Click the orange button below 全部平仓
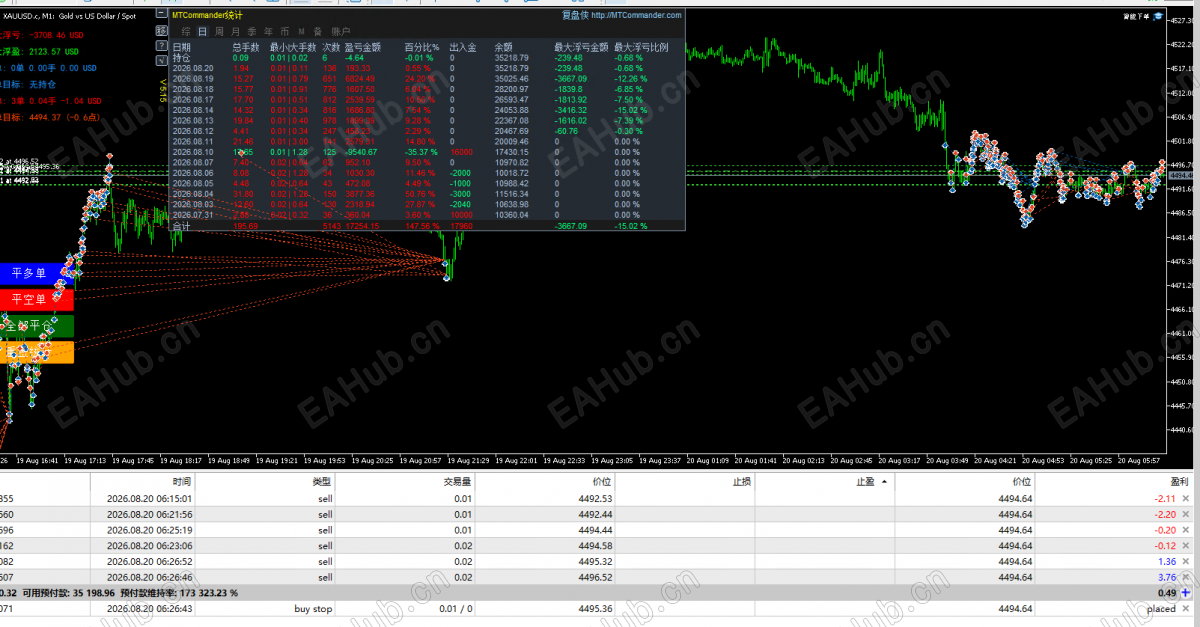This screenshot has height=627, width=1200. [x=37, y=352]
